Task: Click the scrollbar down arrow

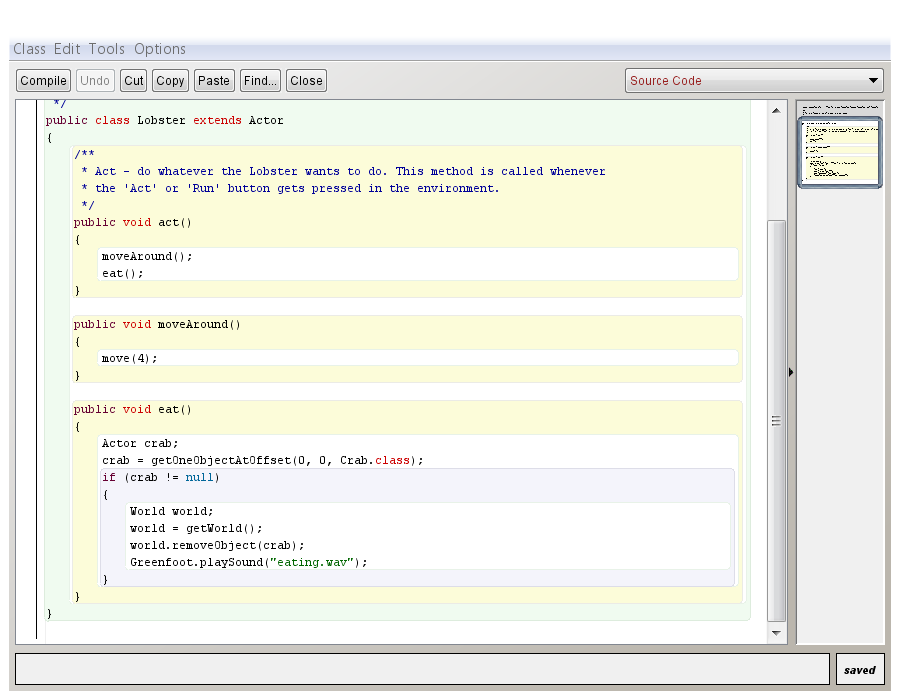Action: (x=776, y=634)
